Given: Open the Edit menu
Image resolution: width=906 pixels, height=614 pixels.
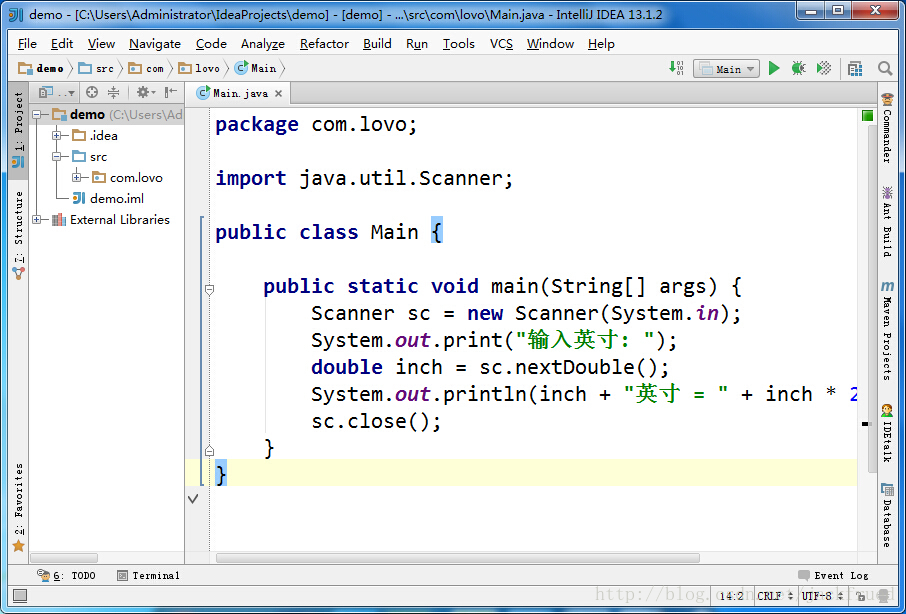Looking at the screenshot, I should [62, 44].
